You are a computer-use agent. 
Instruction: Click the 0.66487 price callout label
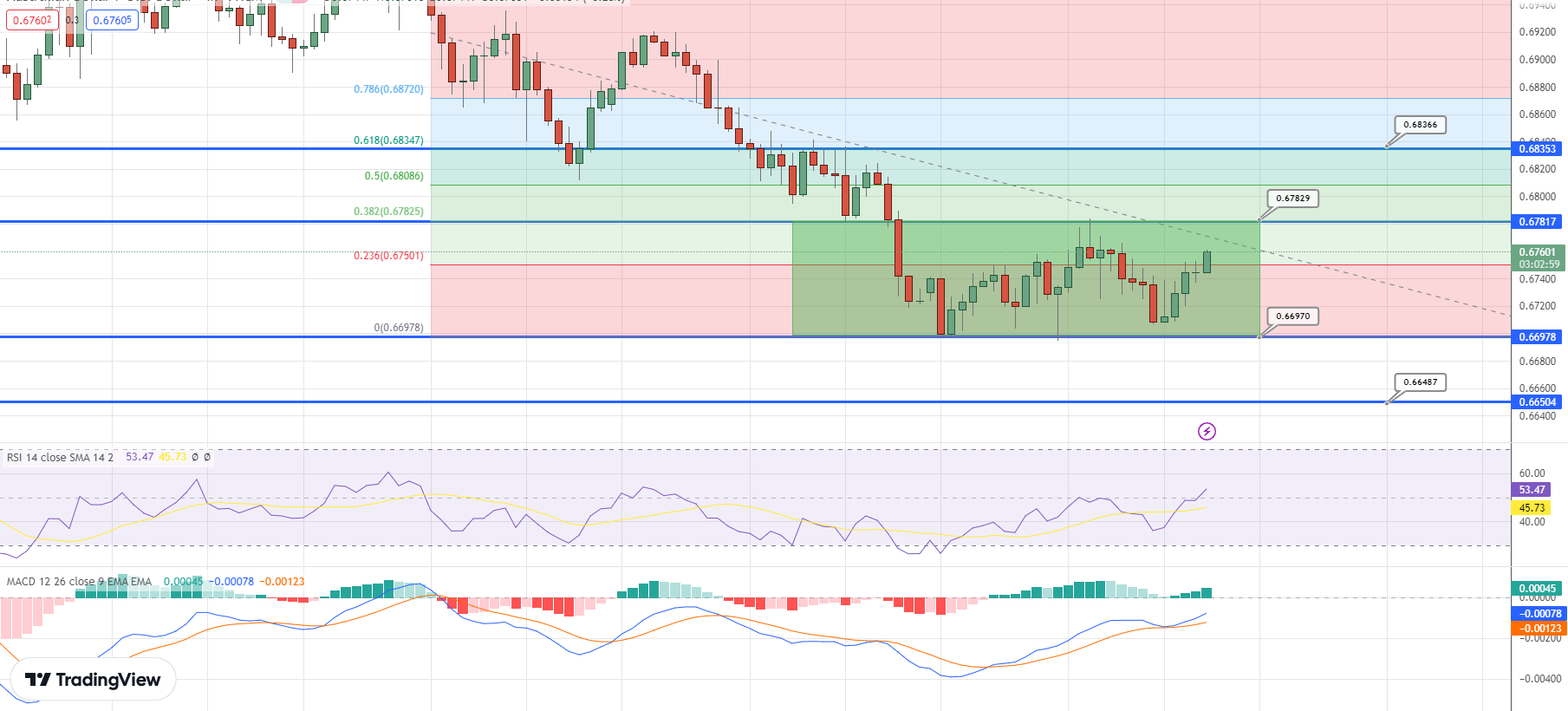[x=1420, y=382]
